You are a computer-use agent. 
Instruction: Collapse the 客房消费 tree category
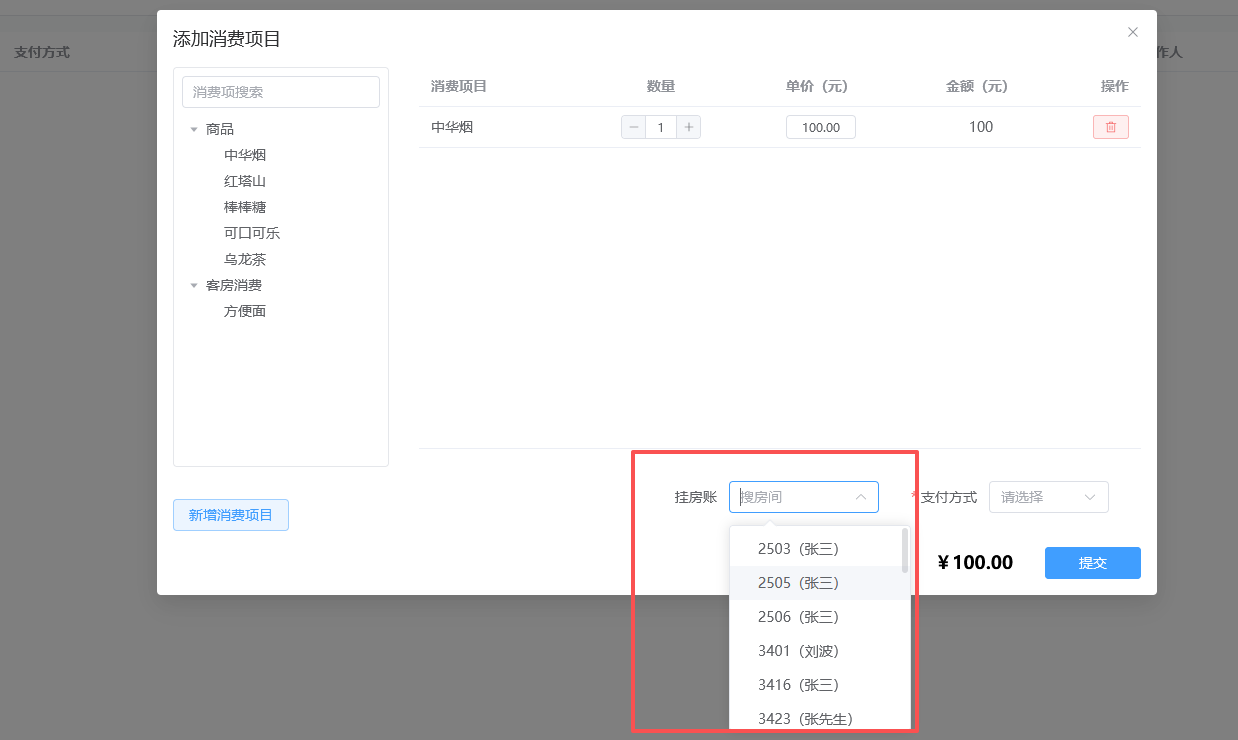click(x=194, y=285)
